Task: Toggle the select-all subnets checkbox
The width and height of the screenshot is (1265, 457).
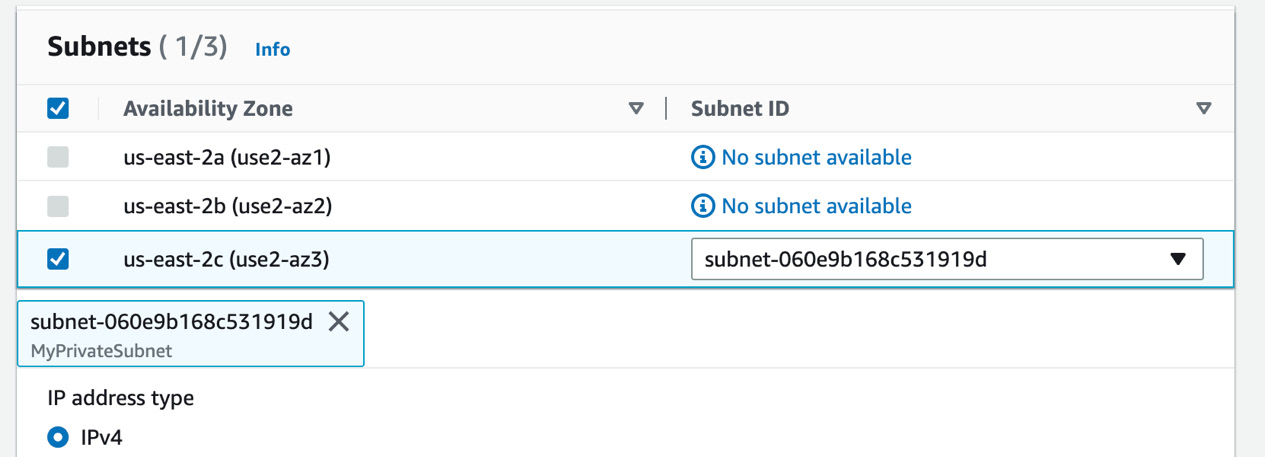Action: tap(58, 108)
